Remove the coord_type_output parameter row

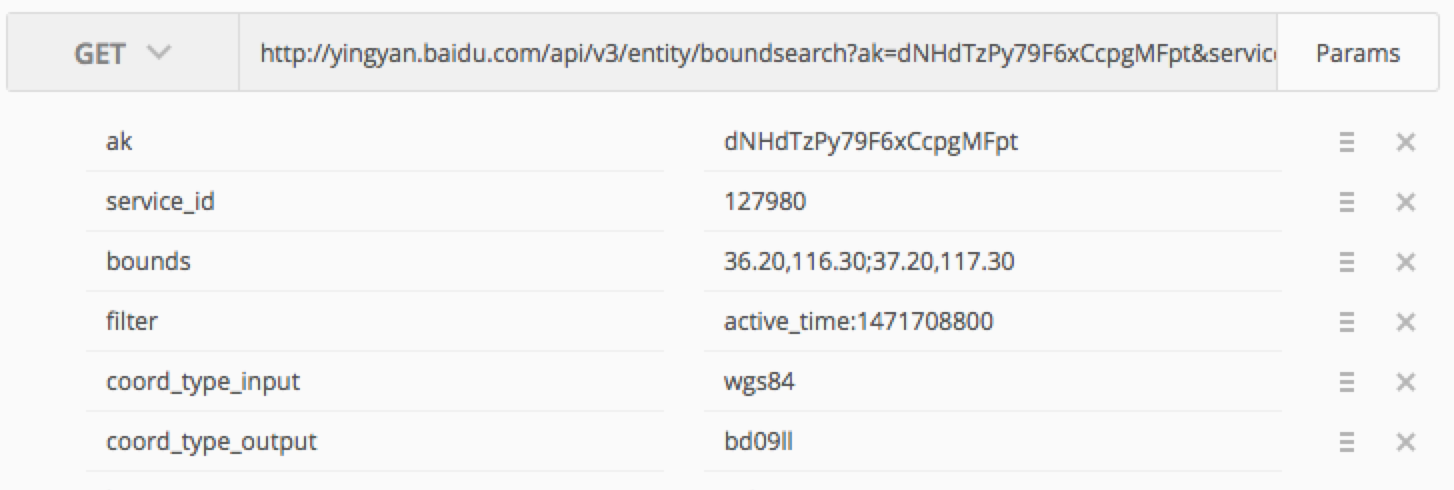[x=1405, y=442]
